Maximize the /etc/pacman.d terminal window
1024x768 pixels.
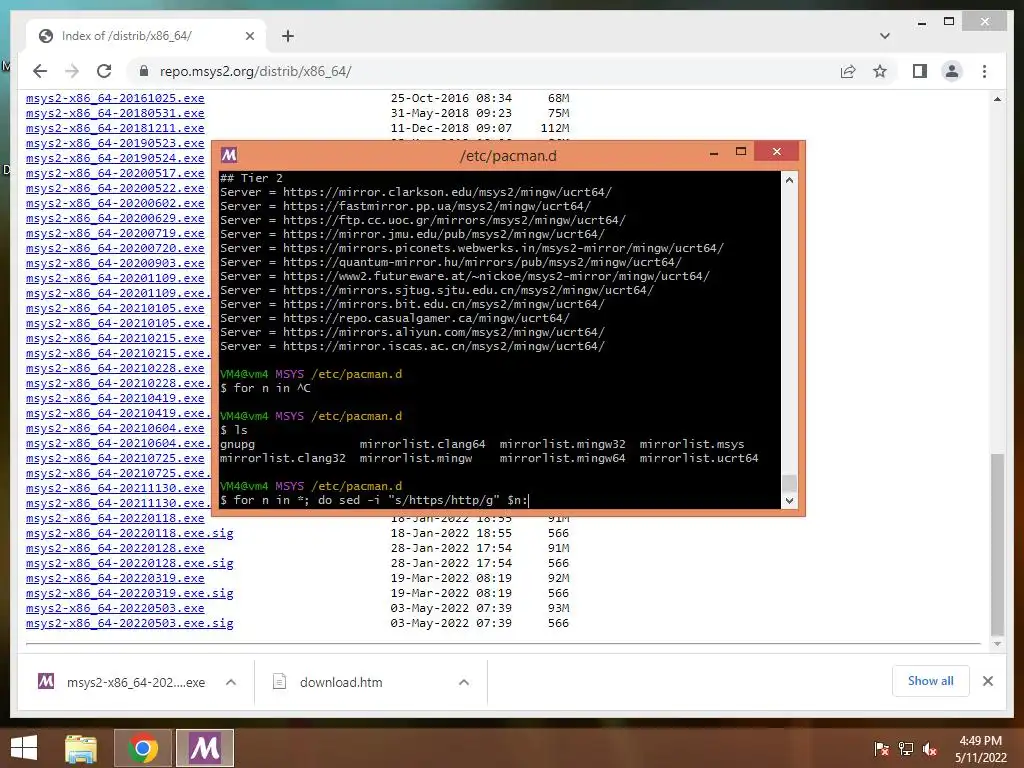741,152
